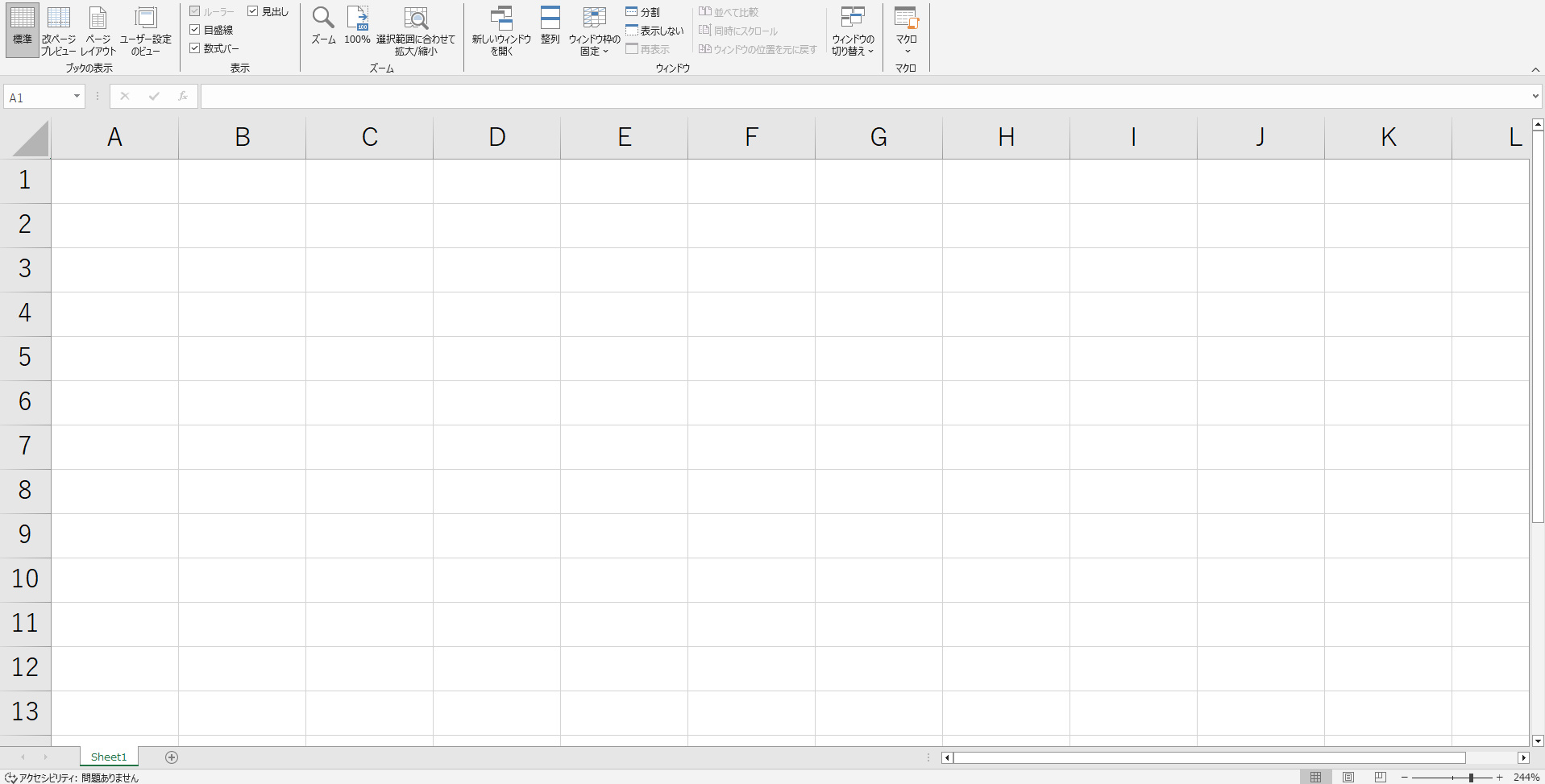Click status bar Normal view grid icon
1545x784 pixels.
(1315, 778)
